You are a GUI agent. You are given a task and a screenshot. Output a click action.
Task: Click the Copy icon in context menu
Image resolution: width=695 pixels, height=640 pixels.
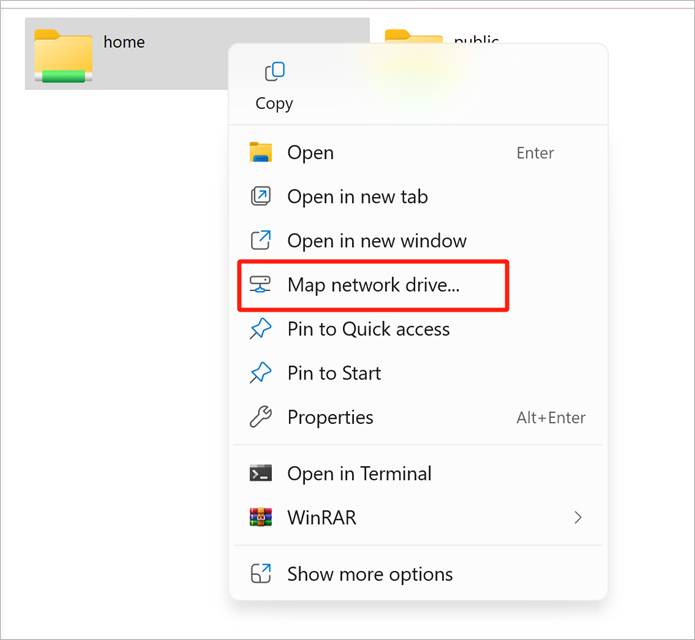click(274, 72)
